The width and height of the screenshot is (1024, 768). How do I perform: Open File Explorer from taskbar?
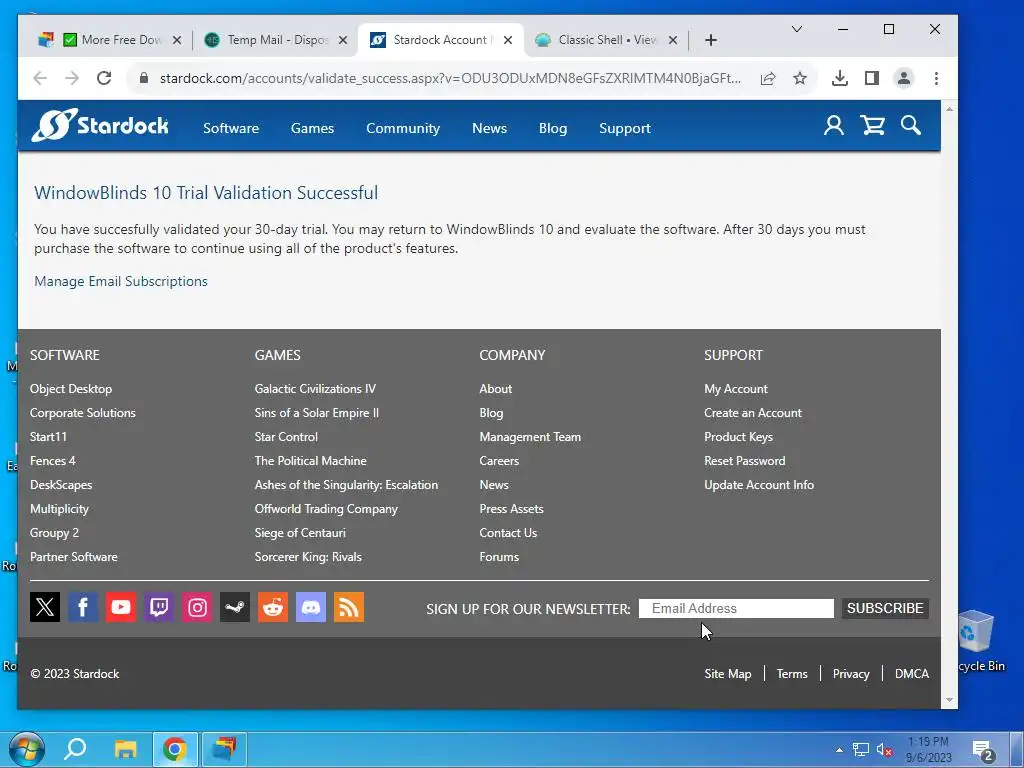point(125,748)
